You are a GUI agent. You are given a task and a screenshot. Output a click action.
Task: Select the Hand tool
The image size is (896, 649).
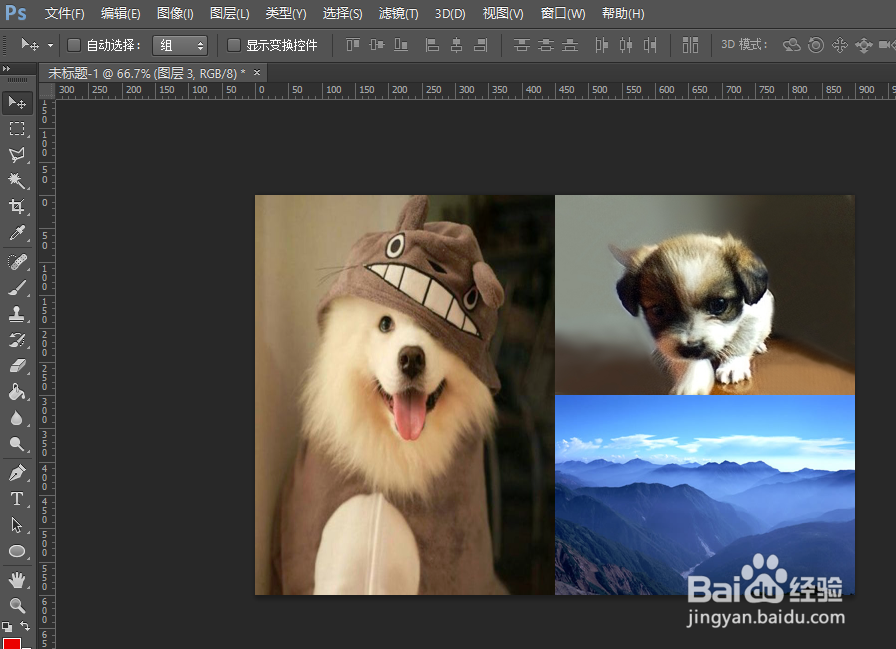[17, 579]
